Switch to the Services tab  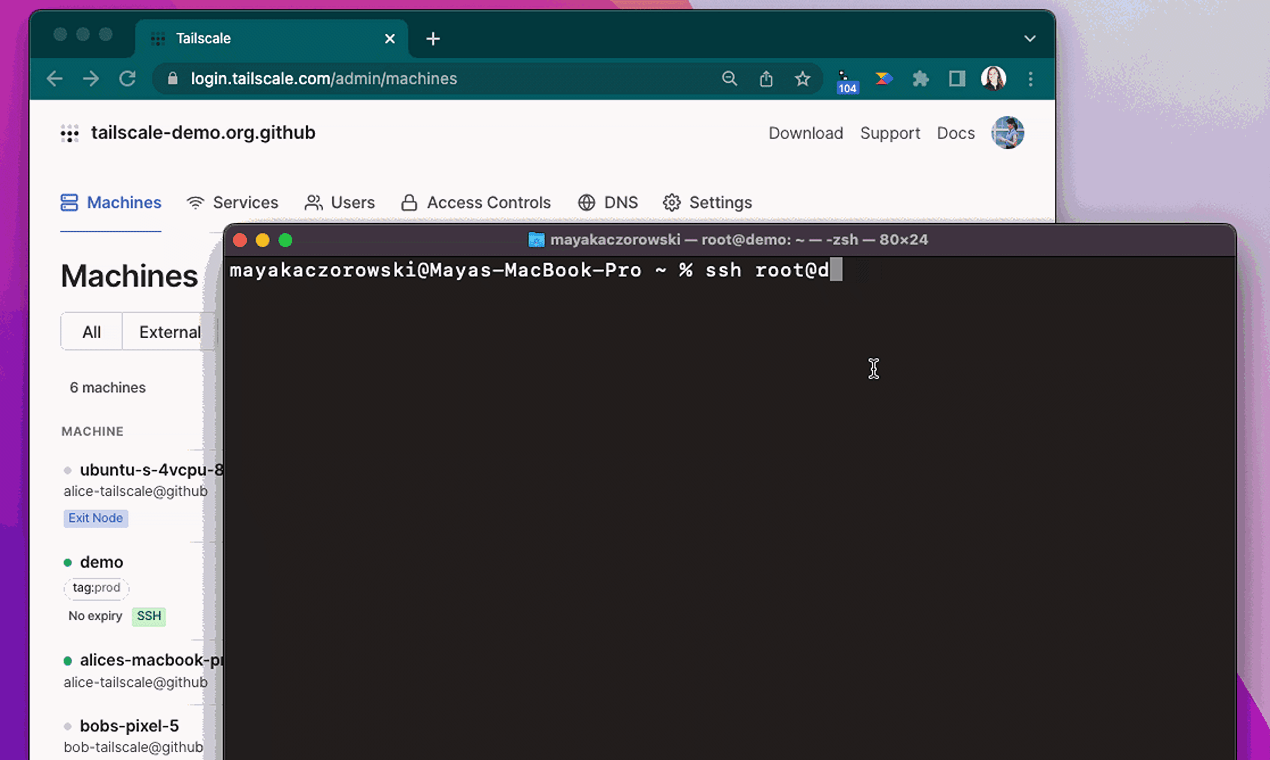232,203
